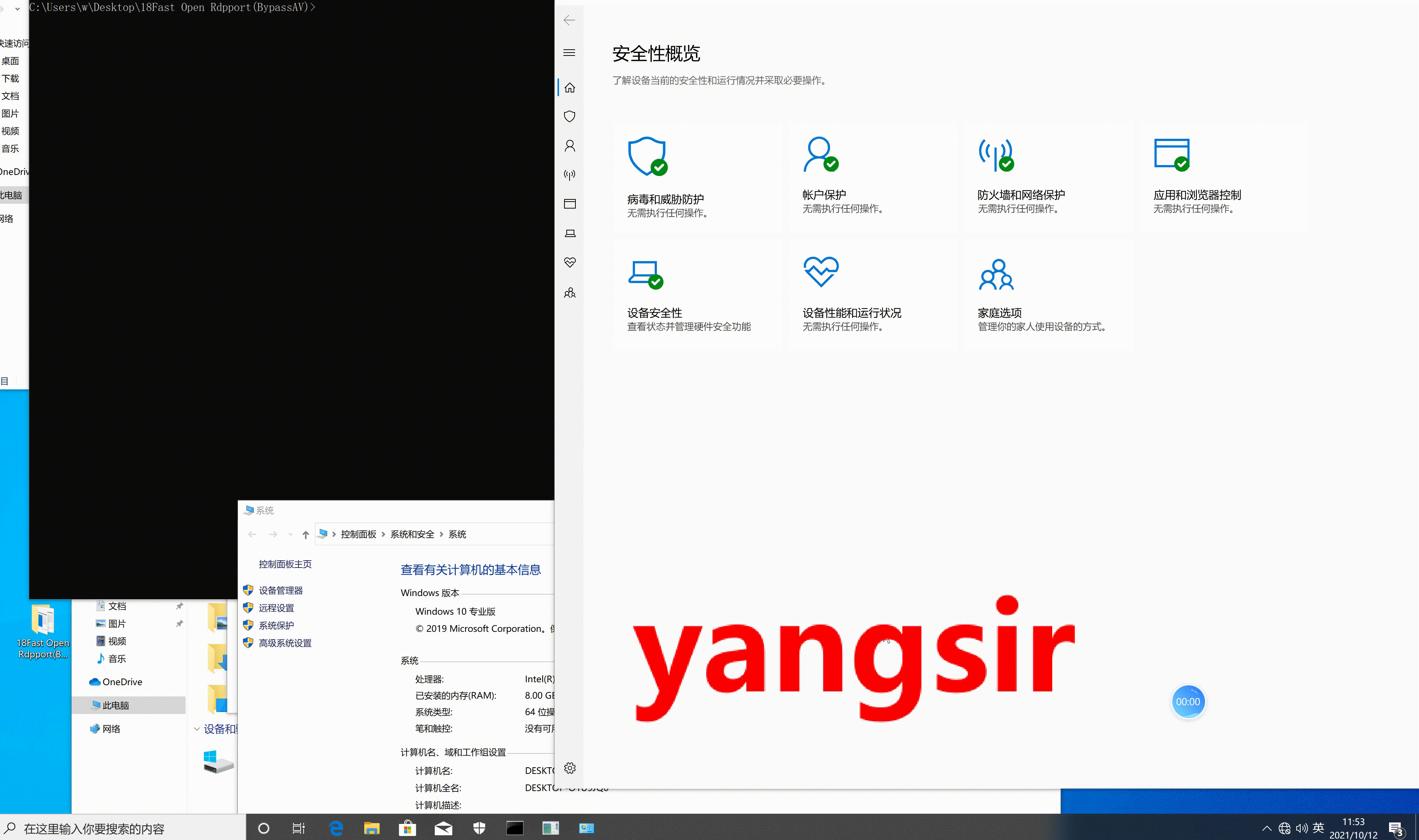The image size is (1419, 840).
Task: Click account protection person icon in sidebar
Action: 570,145
